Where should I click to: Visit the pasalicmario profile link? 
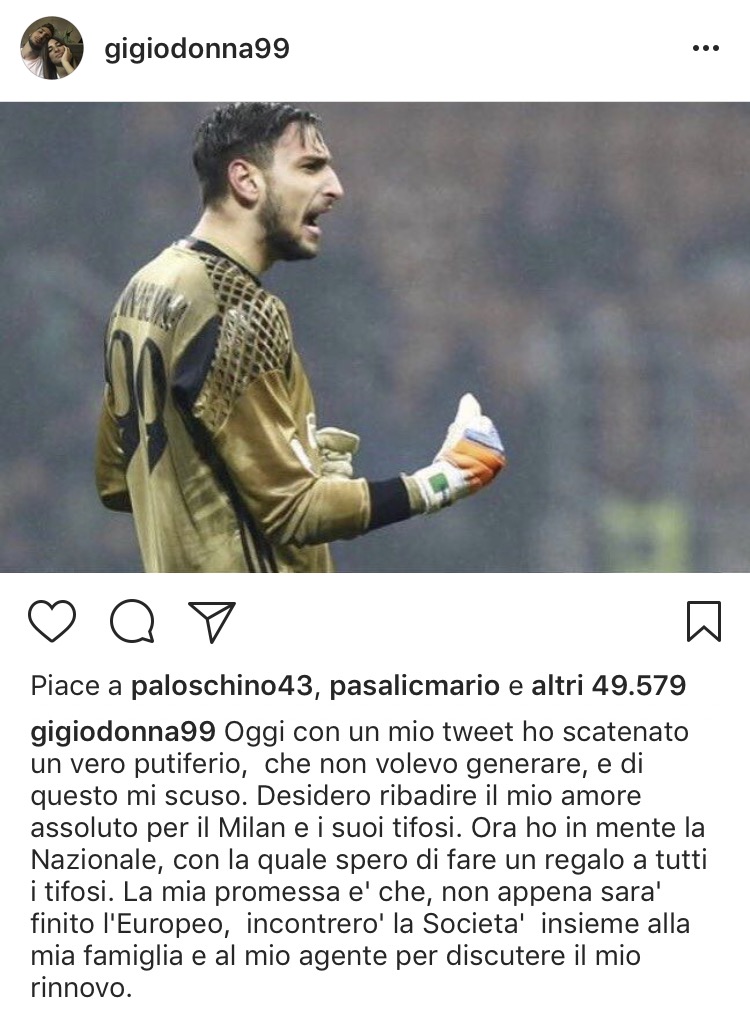(x=415, y=686)
